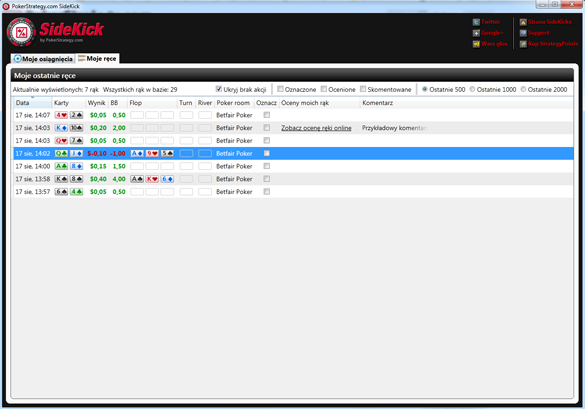This screenshot has height=409, width=585.
Task: Open the Twitter icon link
Action: coord(476,22)
